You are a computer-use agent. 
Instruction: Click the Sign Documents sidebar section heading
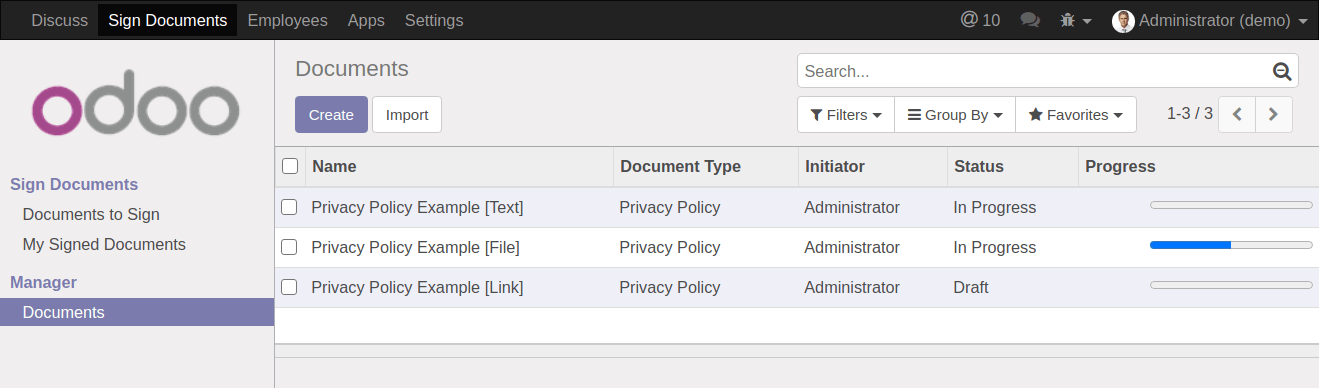click(x=74, y=184)
